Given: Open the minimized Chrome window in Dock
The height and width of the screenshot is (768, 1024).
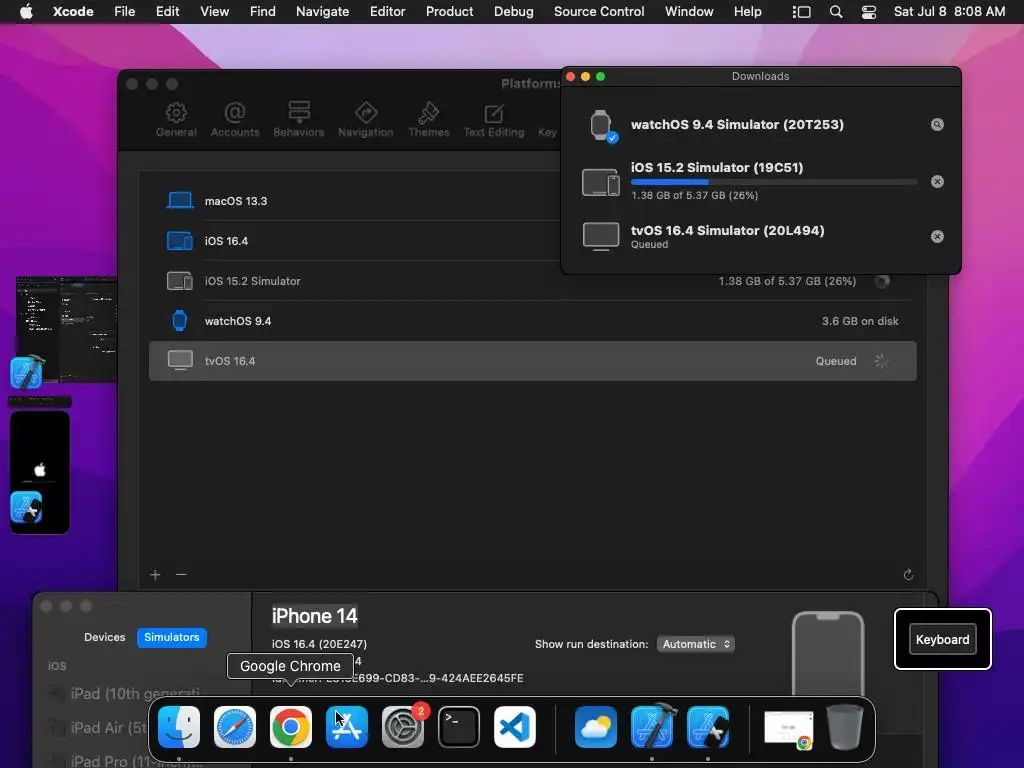Looking at the screenshot, I should click(x=789, y=729).
